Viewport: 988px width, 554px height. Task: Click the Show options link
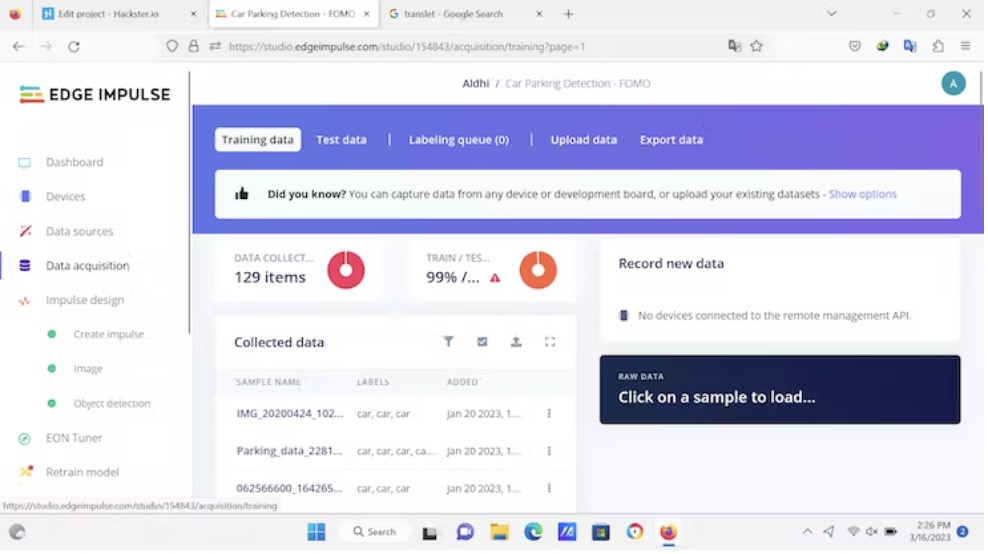click(862, 194)
